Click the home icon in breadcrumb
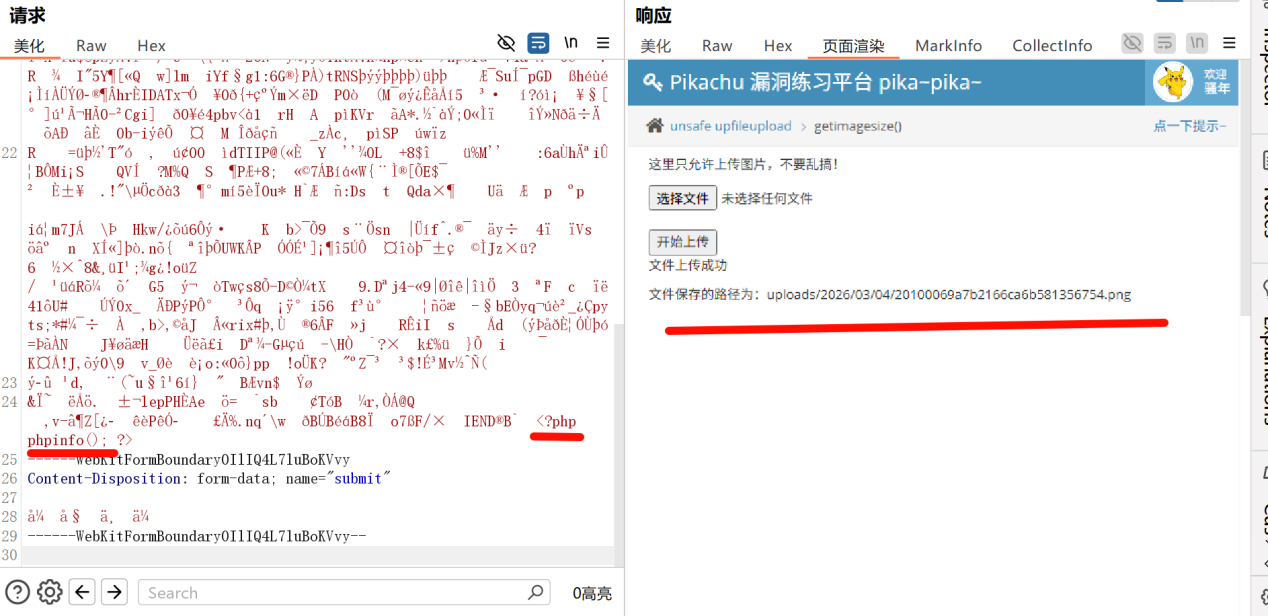1268x616 pixels. coord(655,126)
